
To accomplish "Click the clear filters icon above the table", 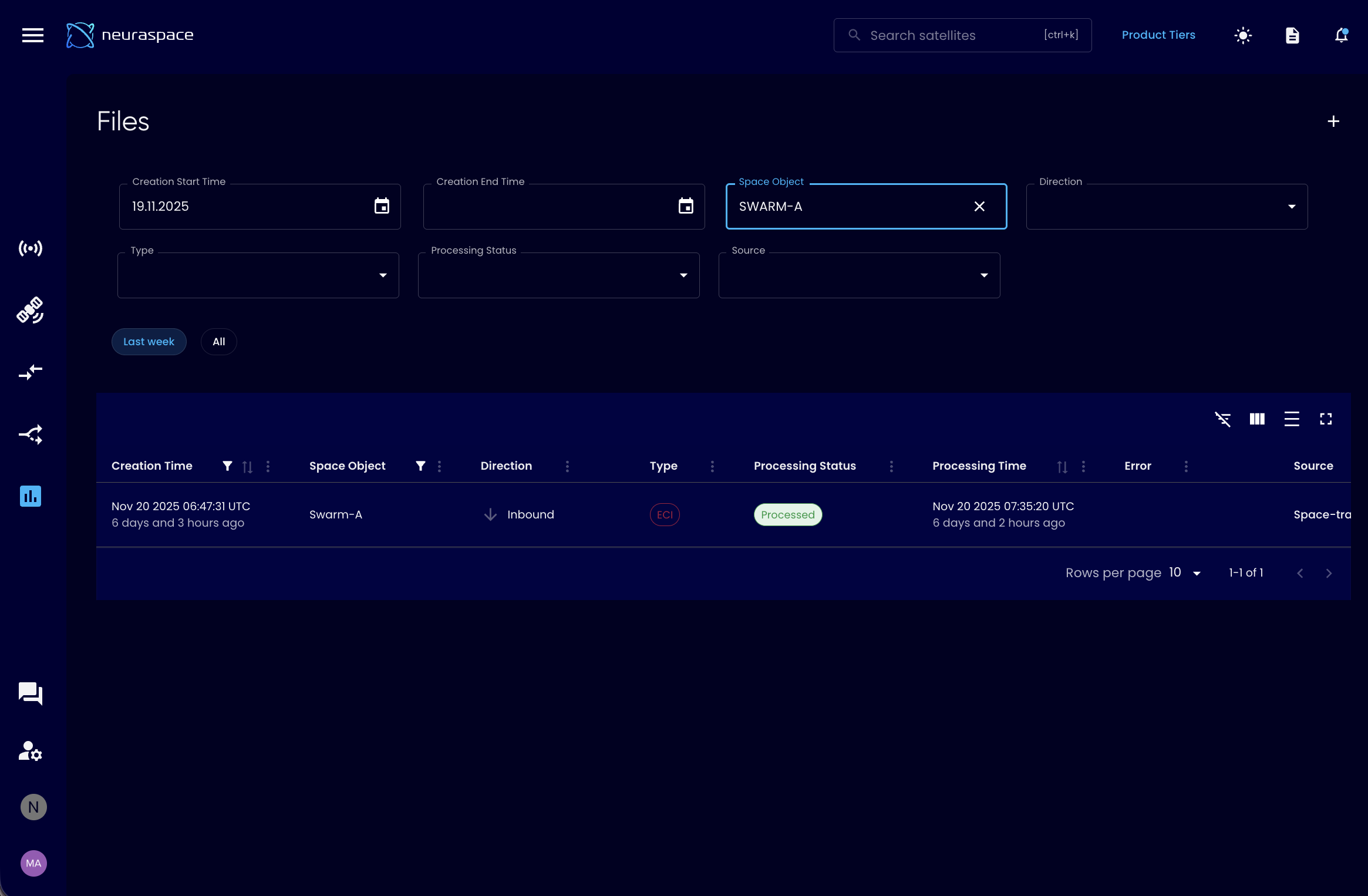I will coord(1222,419).
